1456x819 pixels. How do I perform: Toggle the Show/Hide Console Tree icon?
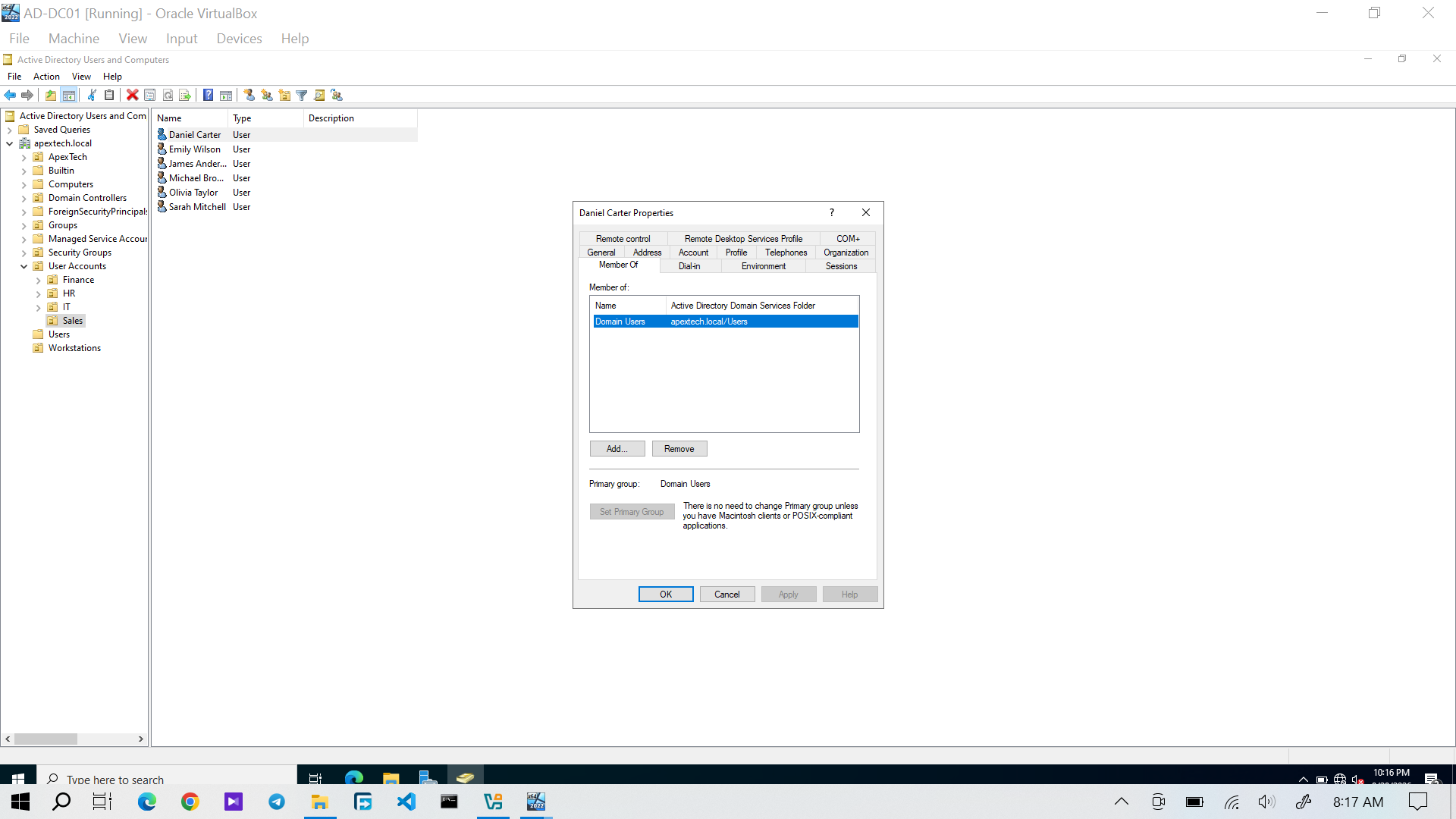[x=68, y=95]
